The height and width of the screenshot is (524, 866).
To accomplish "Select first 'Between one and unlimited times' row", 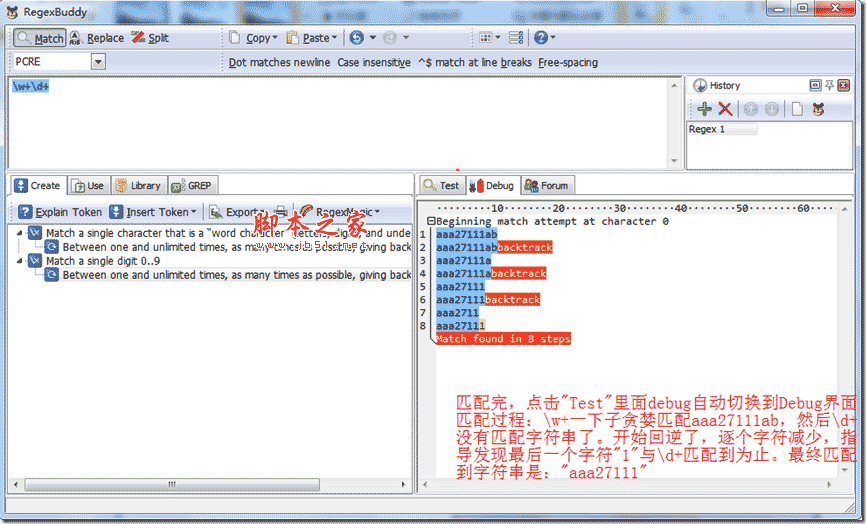I will coord(236,247).
